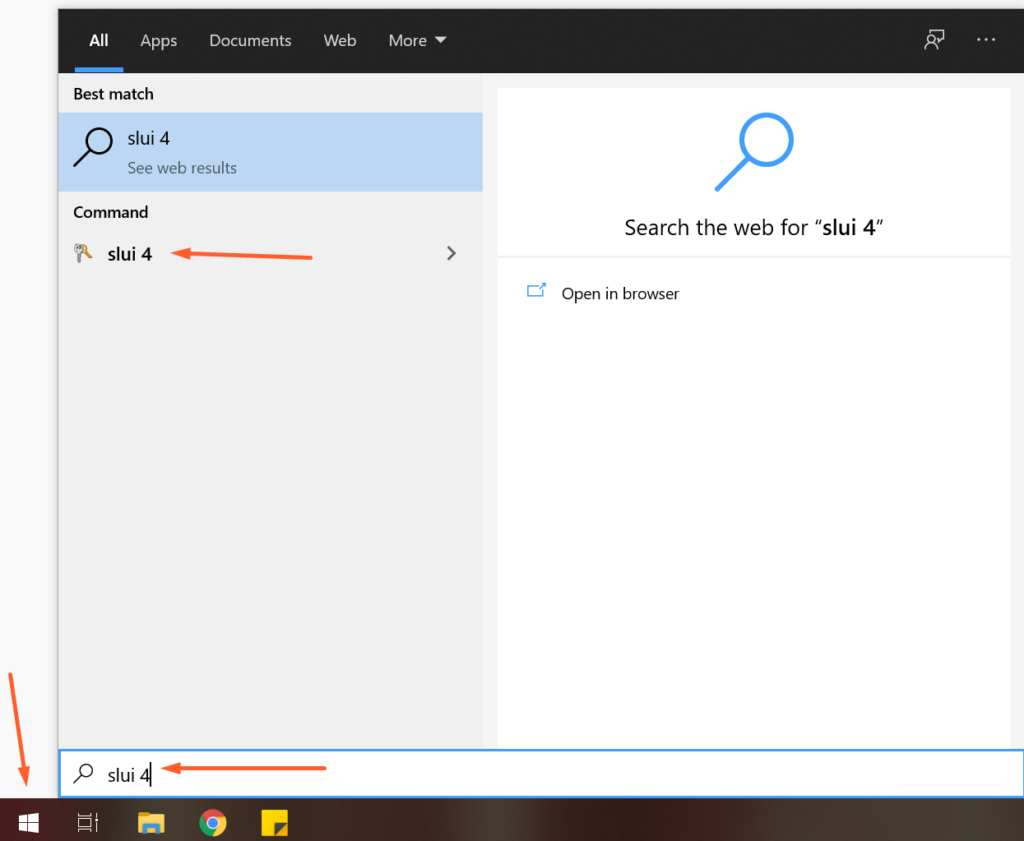Click the large blue search magnifier graphic
The width and height of the screenshot is (1024, 841).
pos(754,152)
